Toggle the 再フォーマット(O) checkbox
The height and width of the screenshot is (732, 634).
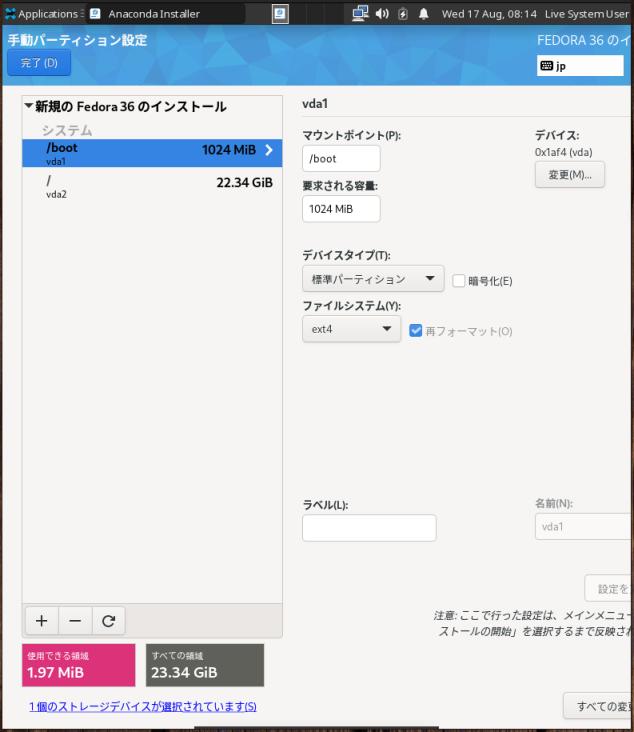point(415,331)
